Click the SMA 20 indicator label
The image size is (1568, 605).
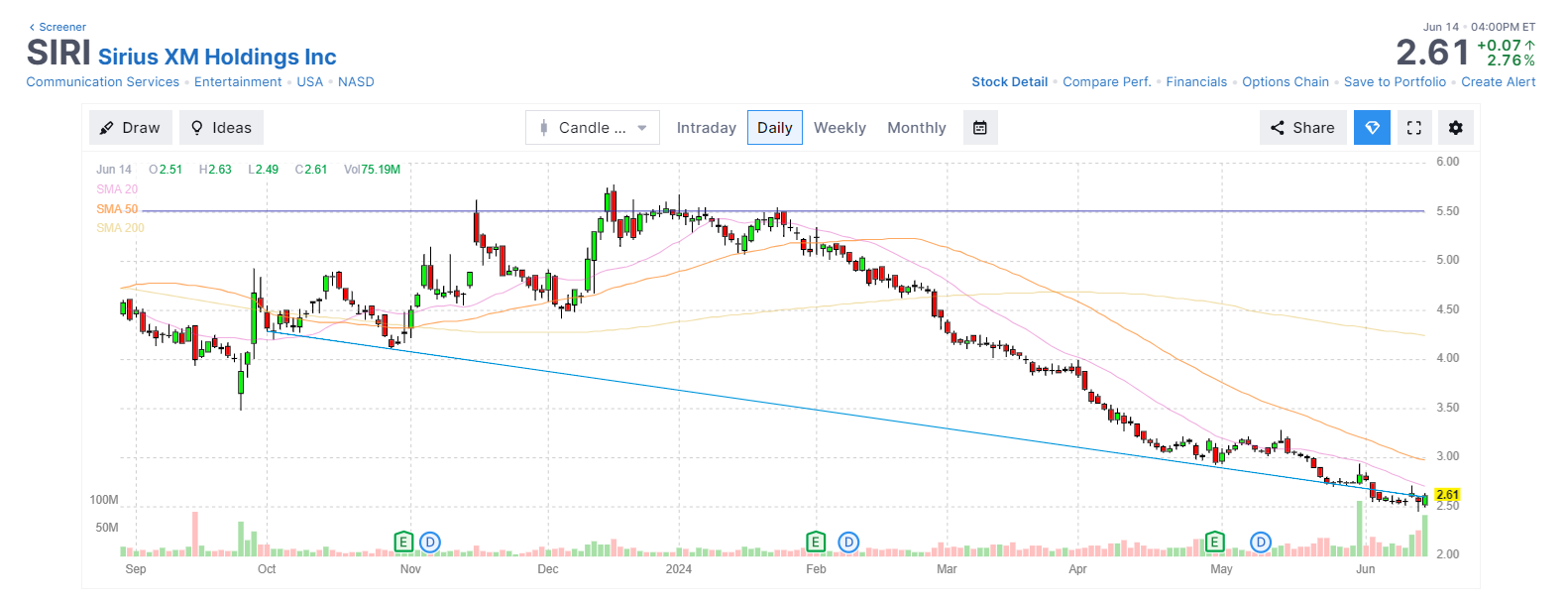pos(117,189)
